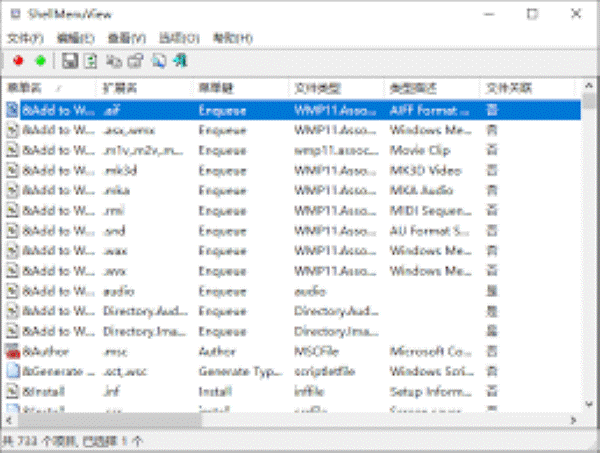
Task: Click the 'inffile' file type cell
Action: (x=309, y=391)
